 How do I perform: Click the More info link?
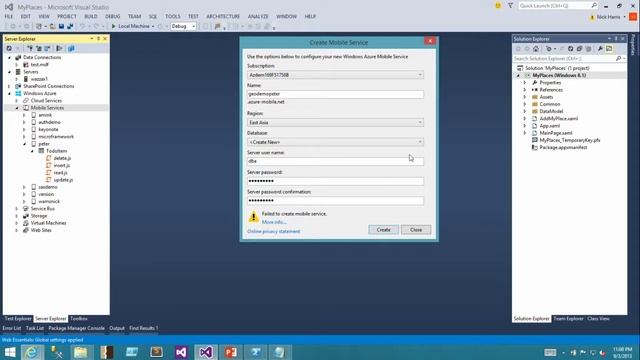point(274,222)
